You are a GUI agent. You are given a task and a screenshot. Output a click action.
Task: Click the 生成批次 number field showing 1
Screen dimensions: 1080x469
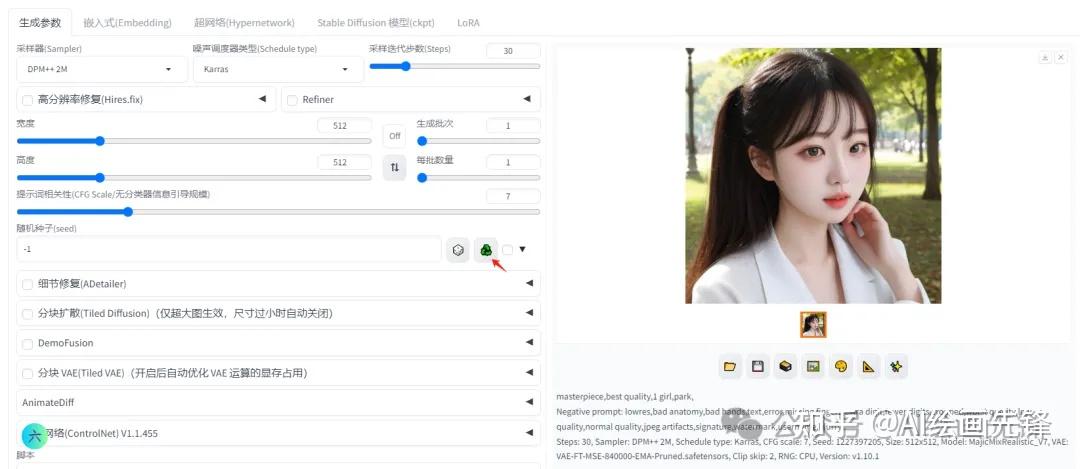click(x=513, y=125)
